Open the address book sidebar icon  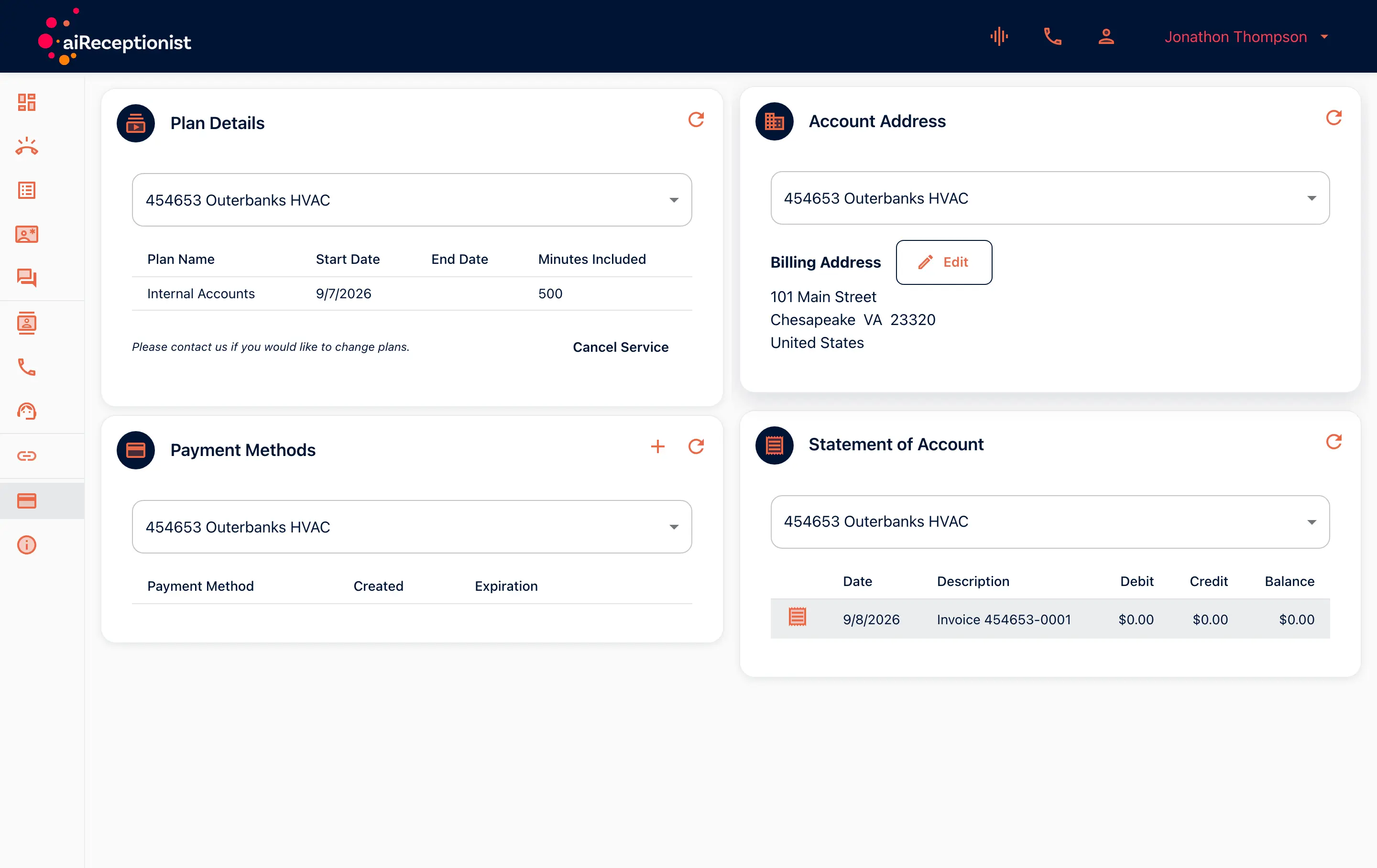(x=26, y=324)
